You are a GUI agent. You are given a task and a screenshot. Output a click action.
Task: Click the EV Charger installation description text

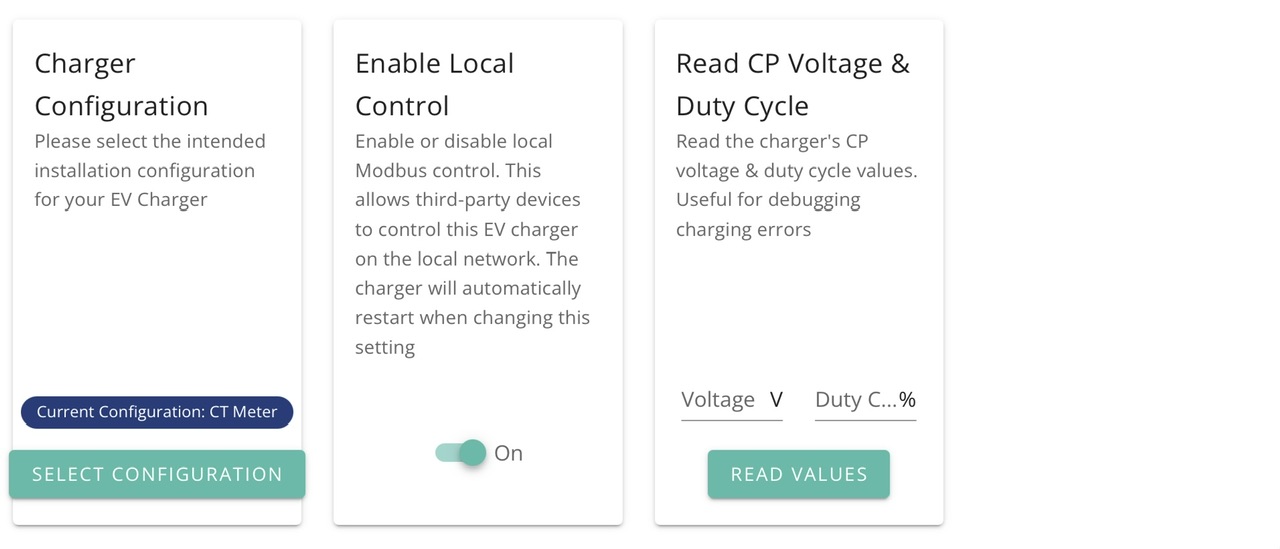tap(150, 170)
